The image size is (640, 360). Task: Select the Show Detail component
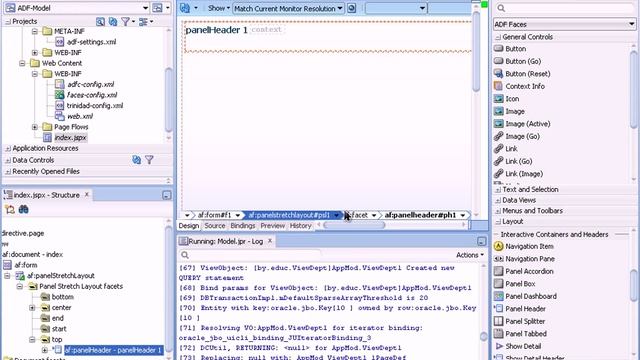[x=523, y=346]
